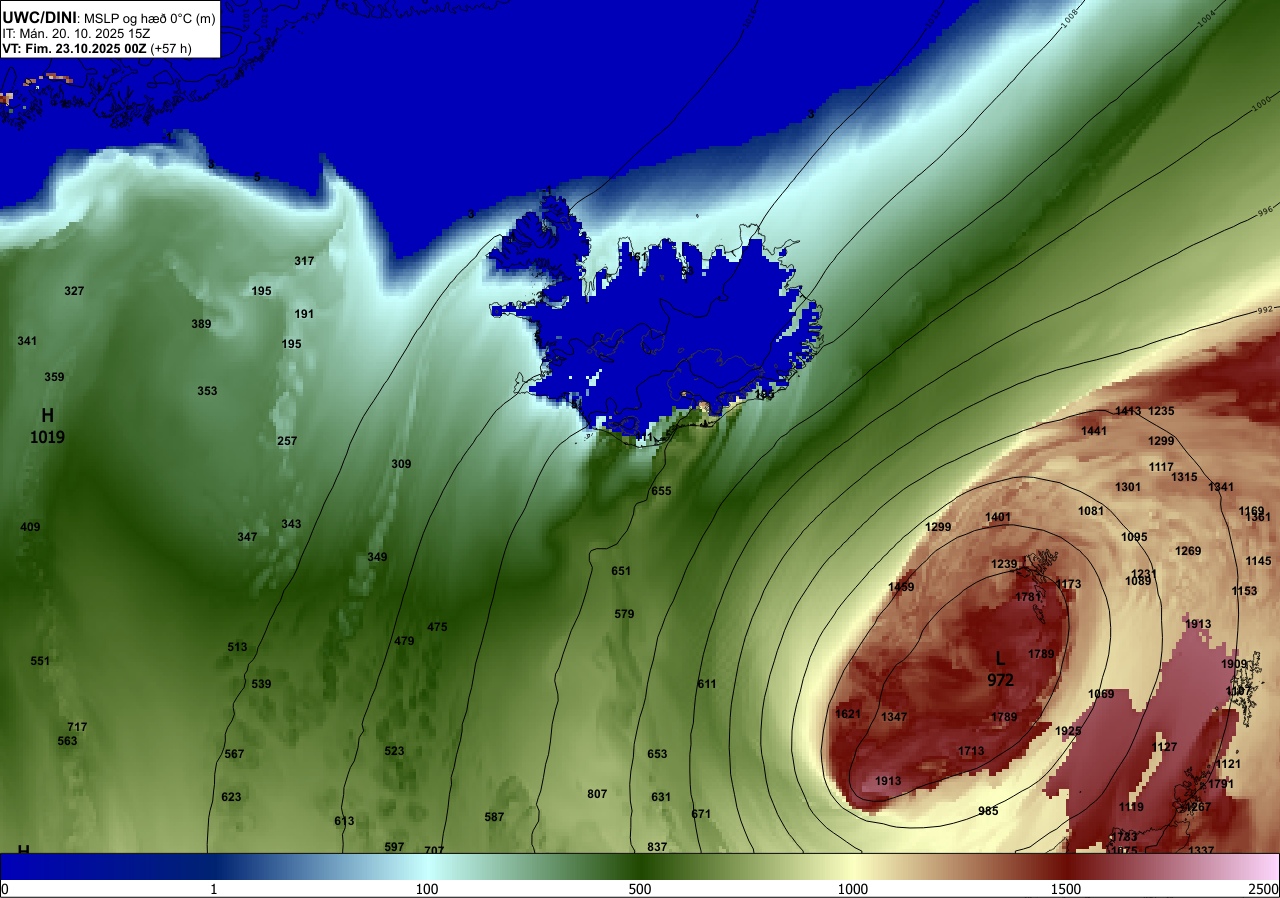Click the low pressure center label 972

click(x=1000, y=680)
